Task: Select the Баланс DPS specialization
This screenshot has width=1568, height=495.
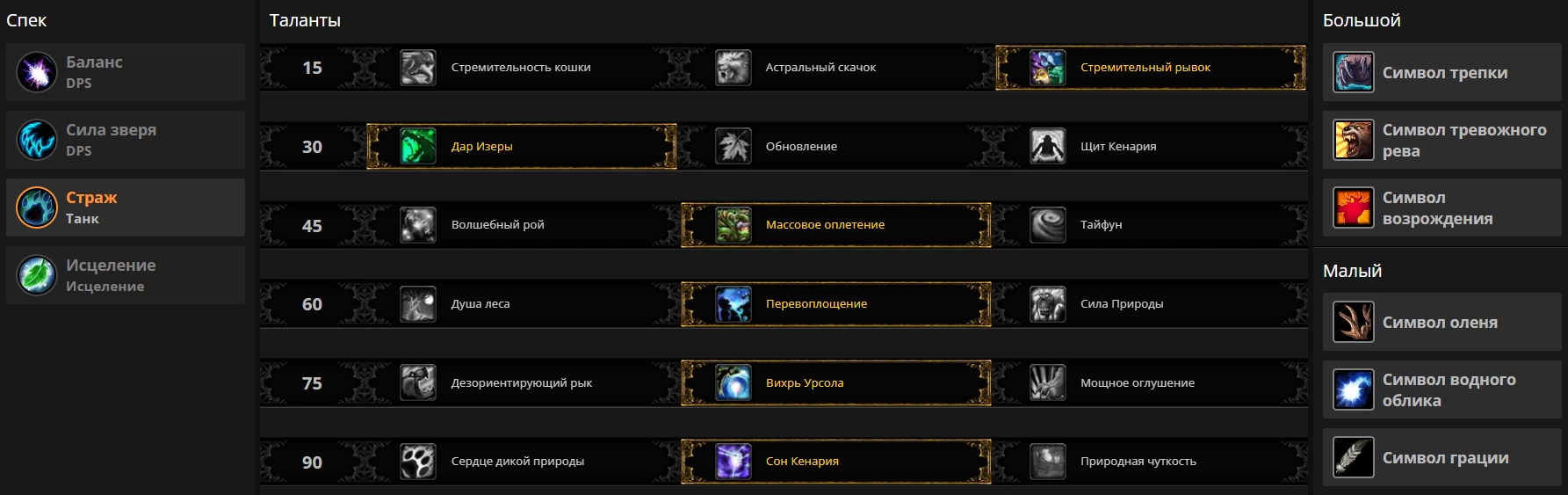Action: tap(126, 72)
